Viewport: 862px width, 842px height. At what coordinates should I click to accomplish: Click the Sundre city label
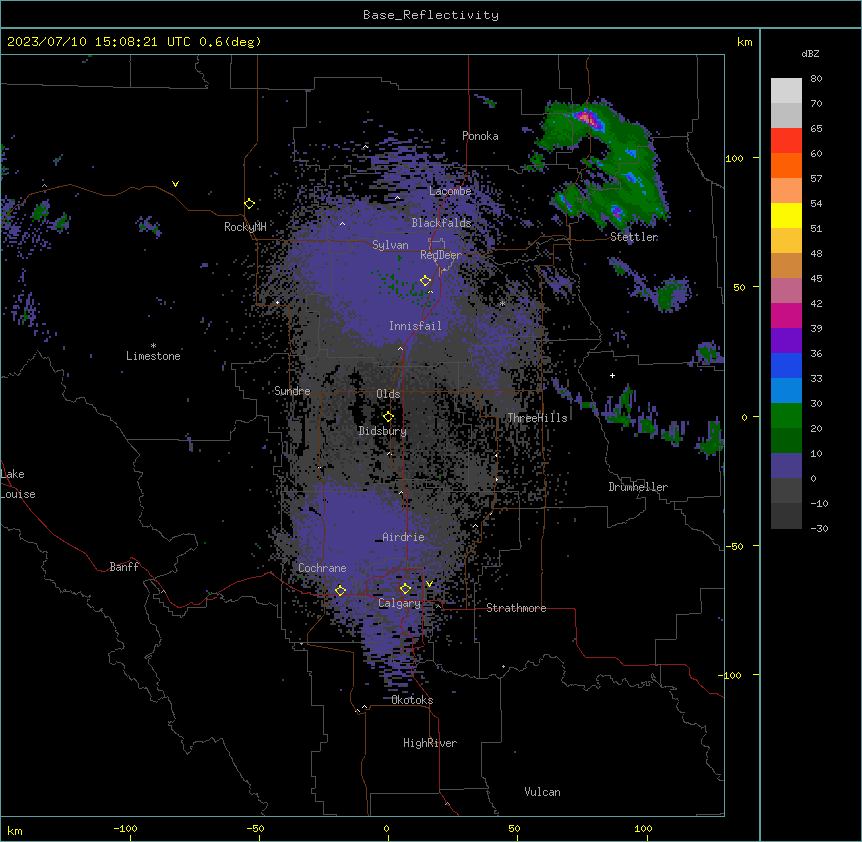(x=292, y=391)
